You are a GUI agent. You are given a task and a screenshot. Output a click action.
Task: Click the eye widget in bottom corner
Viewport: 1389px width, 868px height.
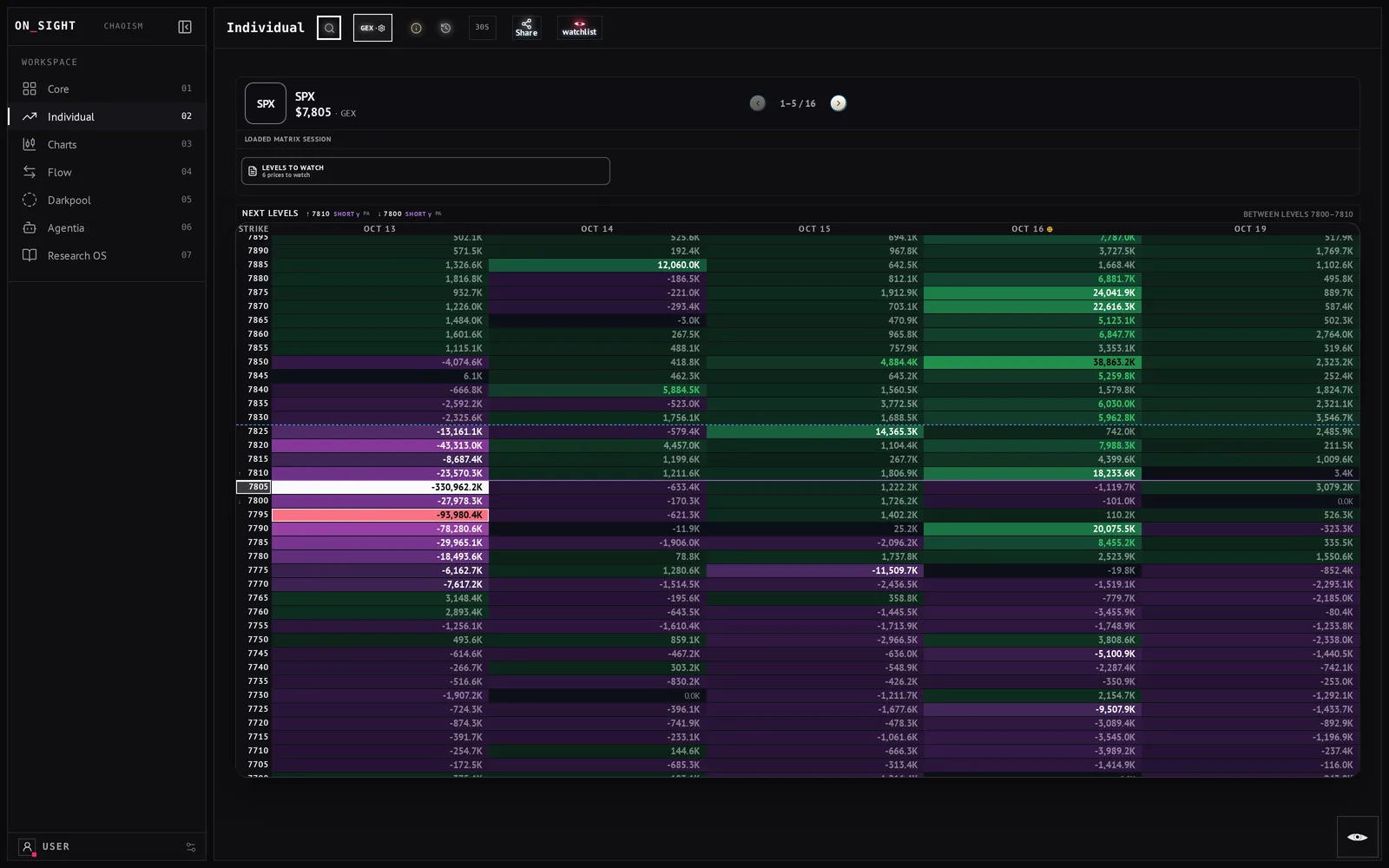click(x=1358, y=837)
